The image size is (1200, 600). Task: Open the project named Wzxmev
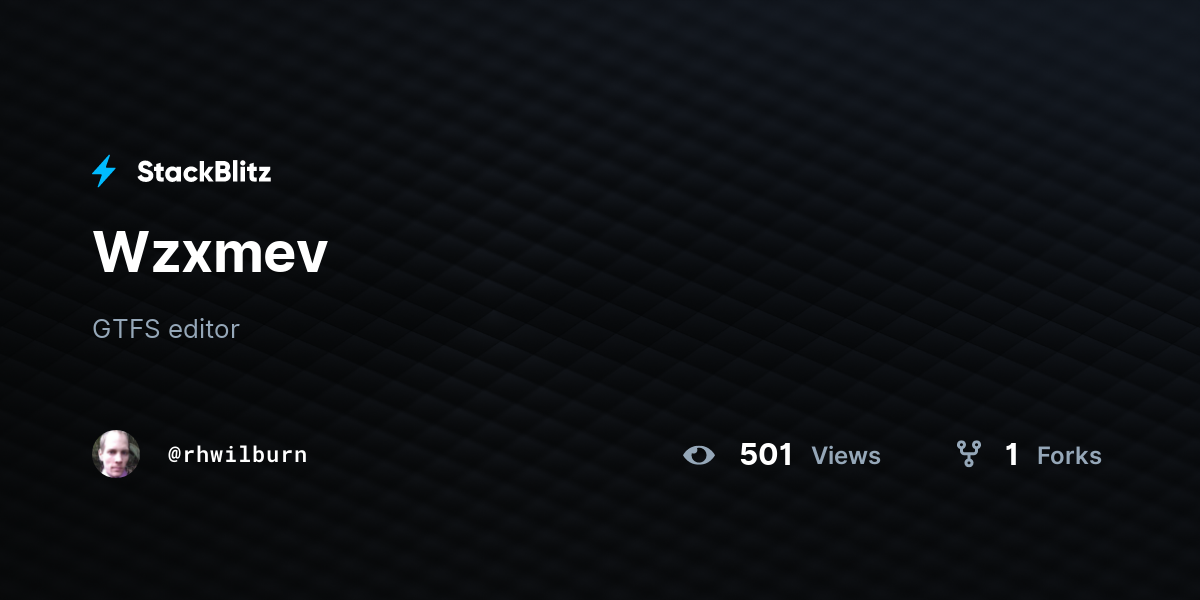pyautogui.click(x=210, y=252)
